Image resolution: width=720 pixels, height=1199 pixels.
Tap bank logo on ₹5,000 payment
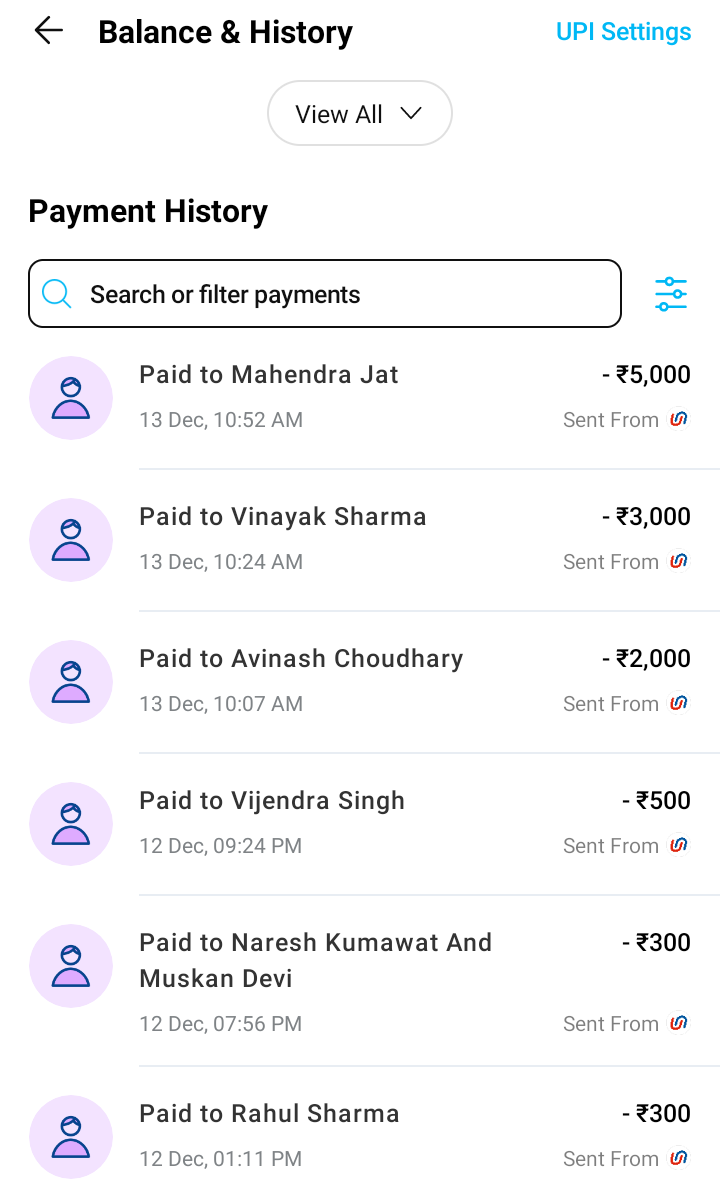pyautogui.click(x=679, y=420)
